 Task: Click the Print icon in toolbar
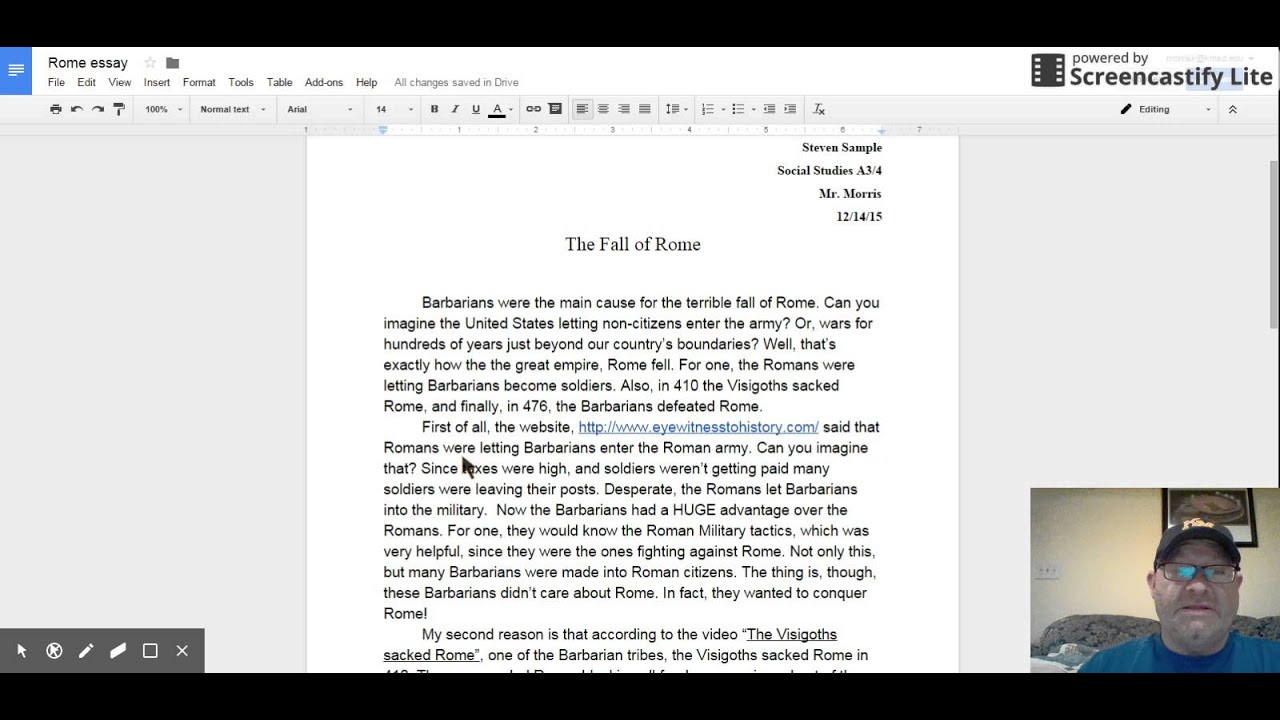(x=56, y=109)
